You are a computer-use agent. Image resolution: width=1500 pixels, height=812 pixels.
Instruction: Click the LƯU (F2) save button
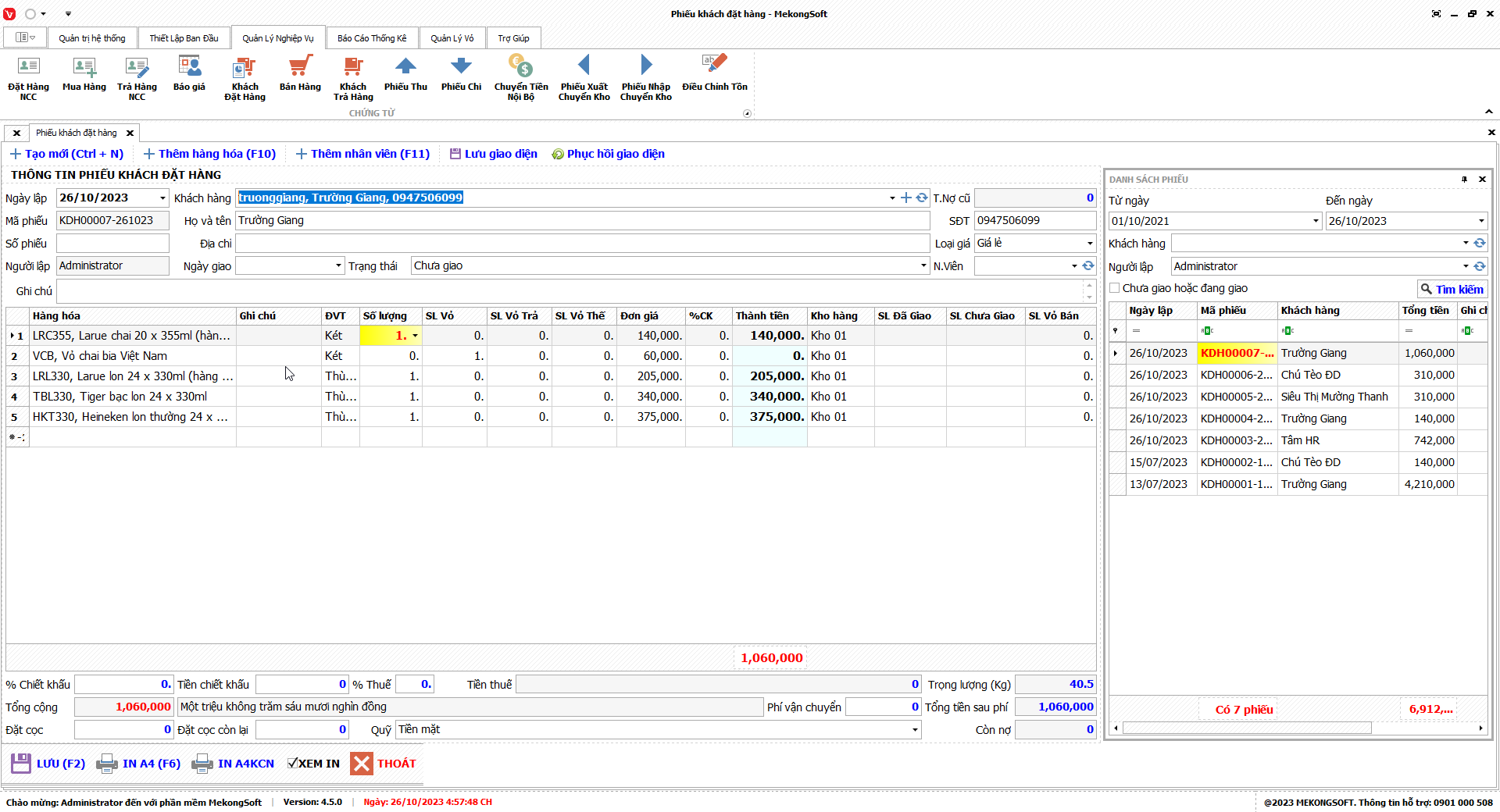(48, 764)
